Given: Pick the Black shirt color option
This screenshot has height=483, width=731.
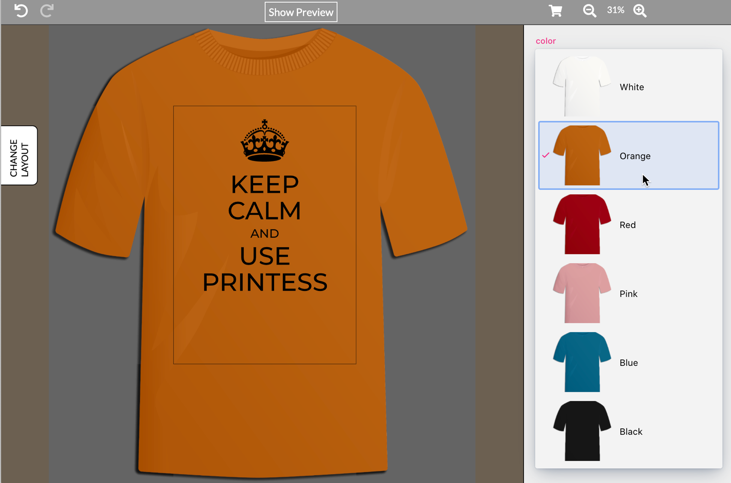Looking at the screenshot, I should 628,431.
